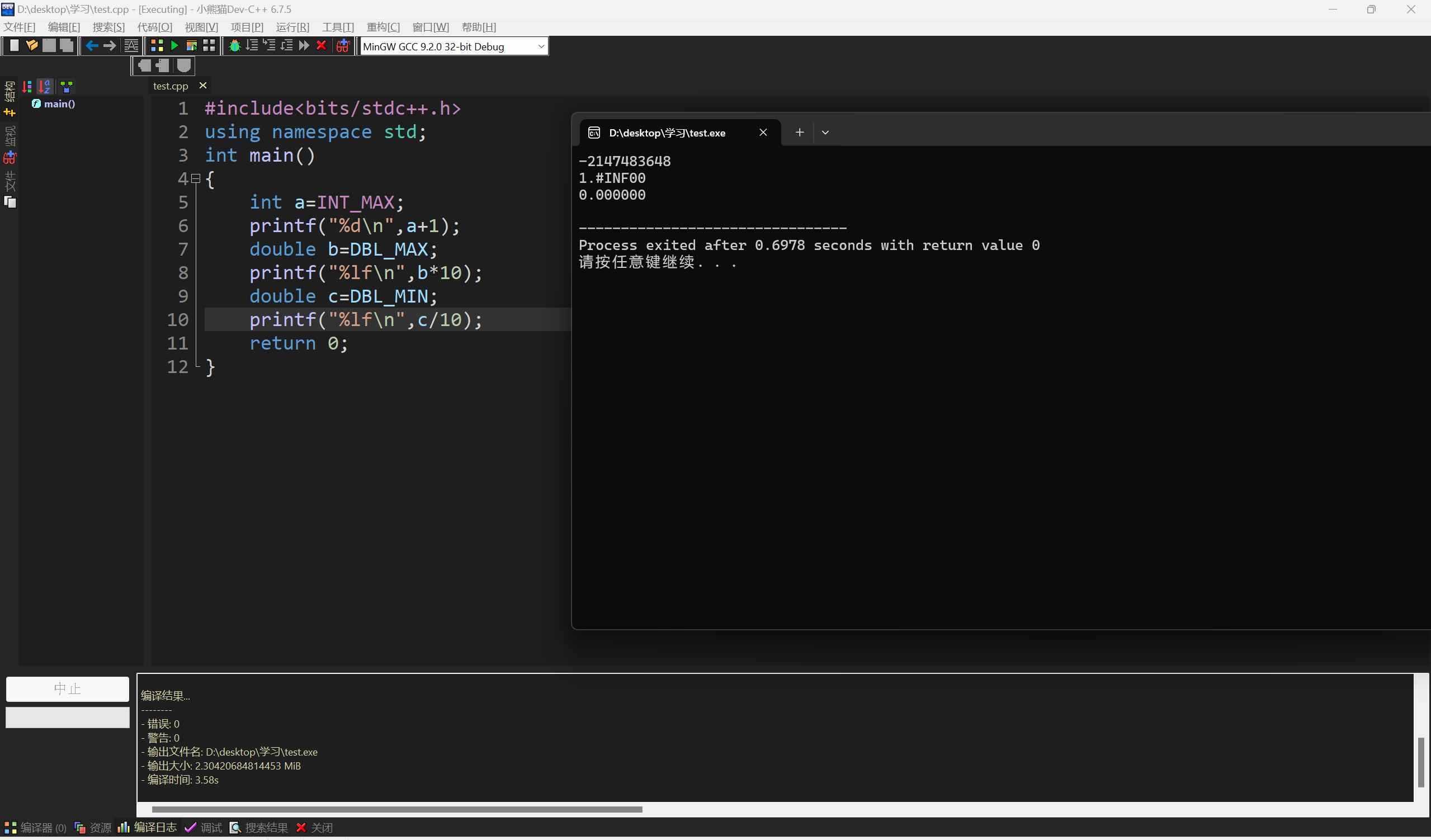Viewport: 1431px width, 840px height.
Task: Step out with debug step icon
Action: [287, 46]
